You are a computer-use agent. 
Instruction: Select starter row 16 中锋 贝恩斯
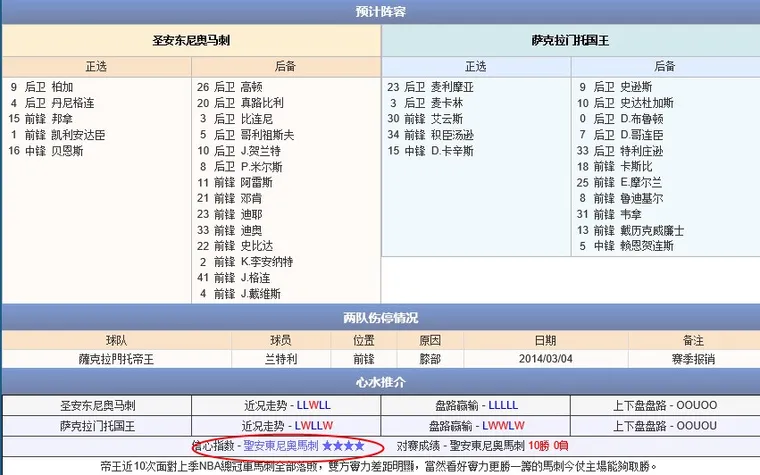click(x=46, y=151)
